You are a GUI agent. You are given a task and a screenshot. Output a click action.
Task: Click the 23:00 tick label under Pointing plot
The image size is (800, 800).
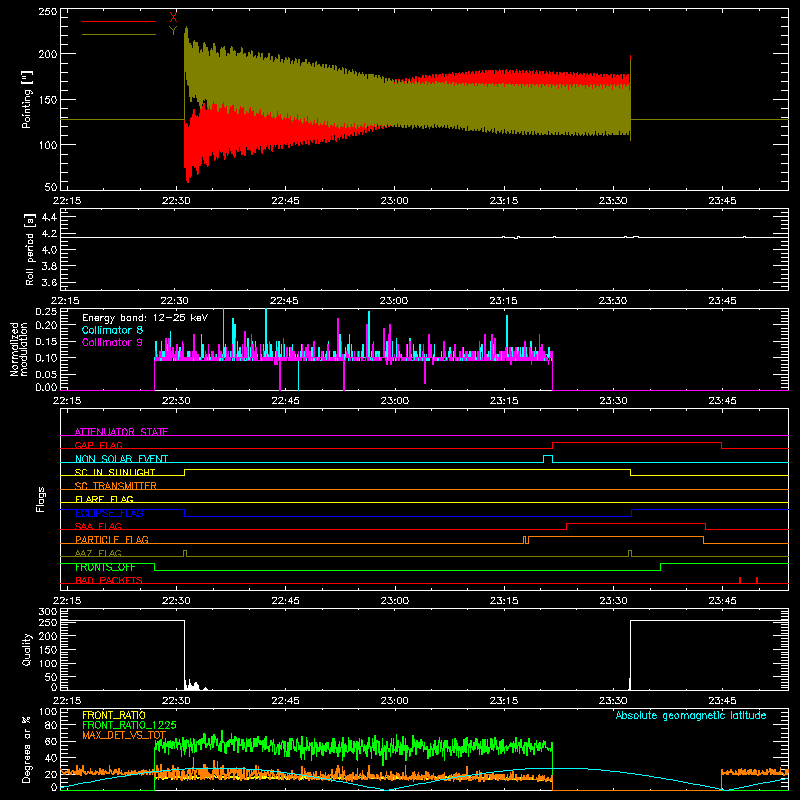pos(394,201)
